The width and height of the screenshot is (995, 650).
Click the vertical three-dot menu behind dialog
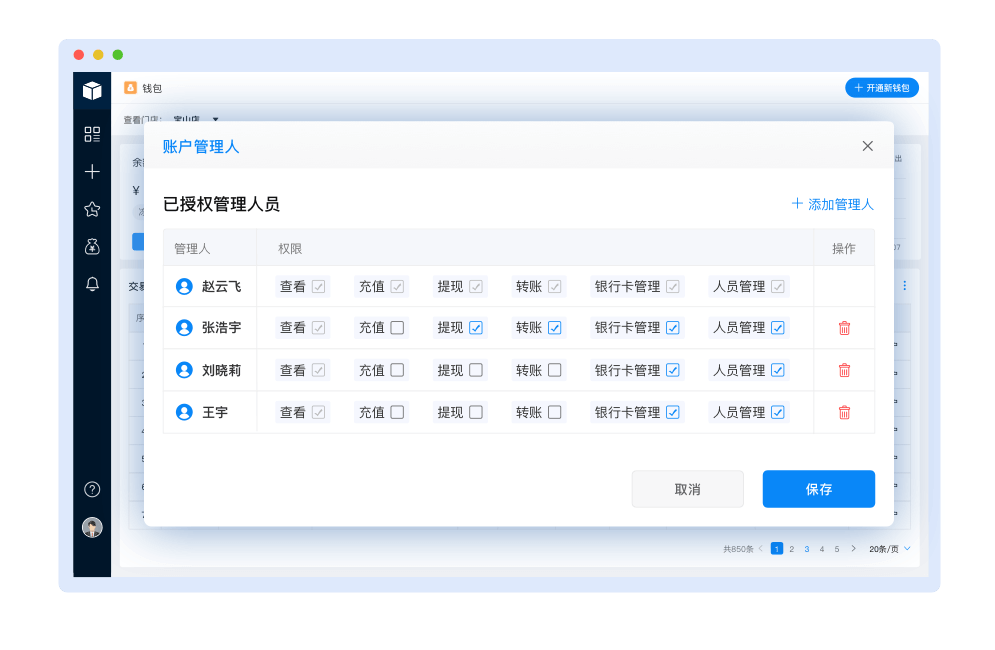coord(904,286)
